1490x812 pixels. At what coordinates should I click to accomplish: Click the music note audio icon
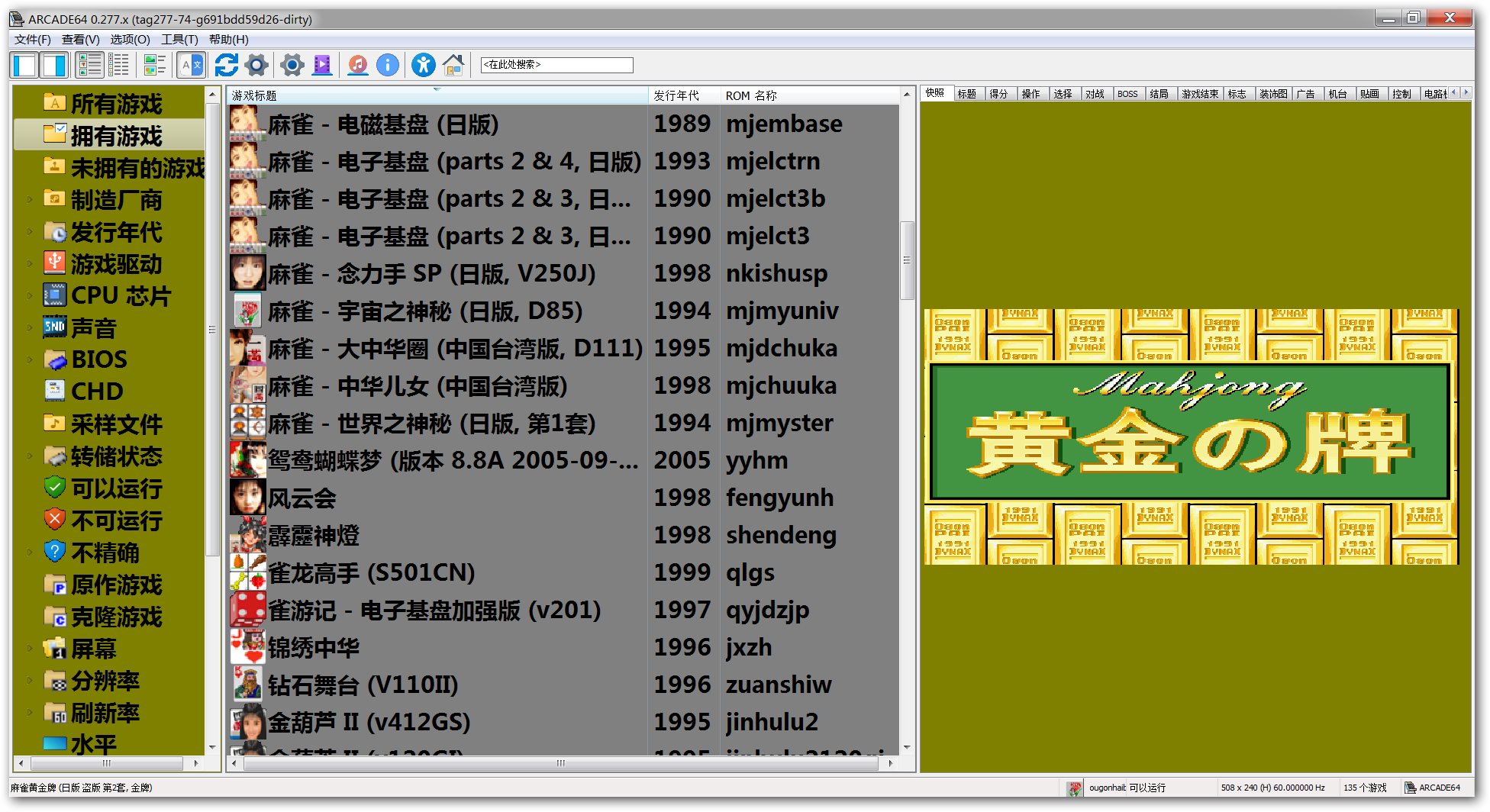pos(357,66)
